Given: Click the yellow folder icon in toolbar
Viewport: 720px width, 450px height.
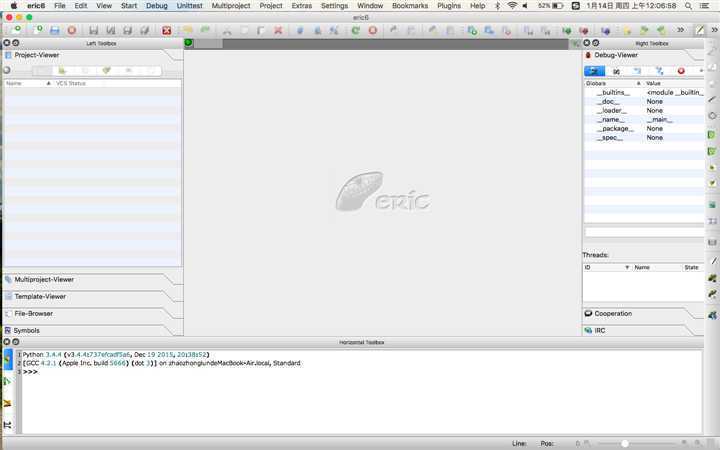Looking at the screenshot, I should click(x=188, y=30).
